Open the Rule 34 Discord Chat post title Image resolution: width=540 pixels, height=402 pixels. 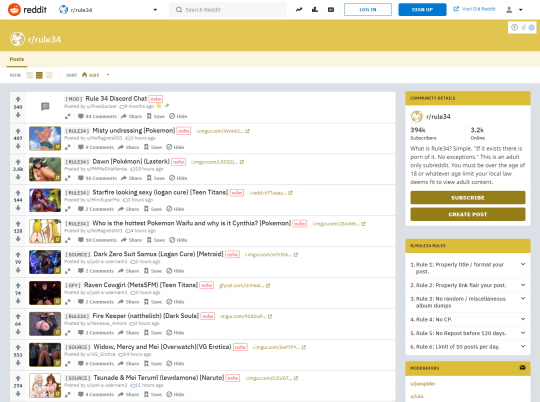point(116,99)
